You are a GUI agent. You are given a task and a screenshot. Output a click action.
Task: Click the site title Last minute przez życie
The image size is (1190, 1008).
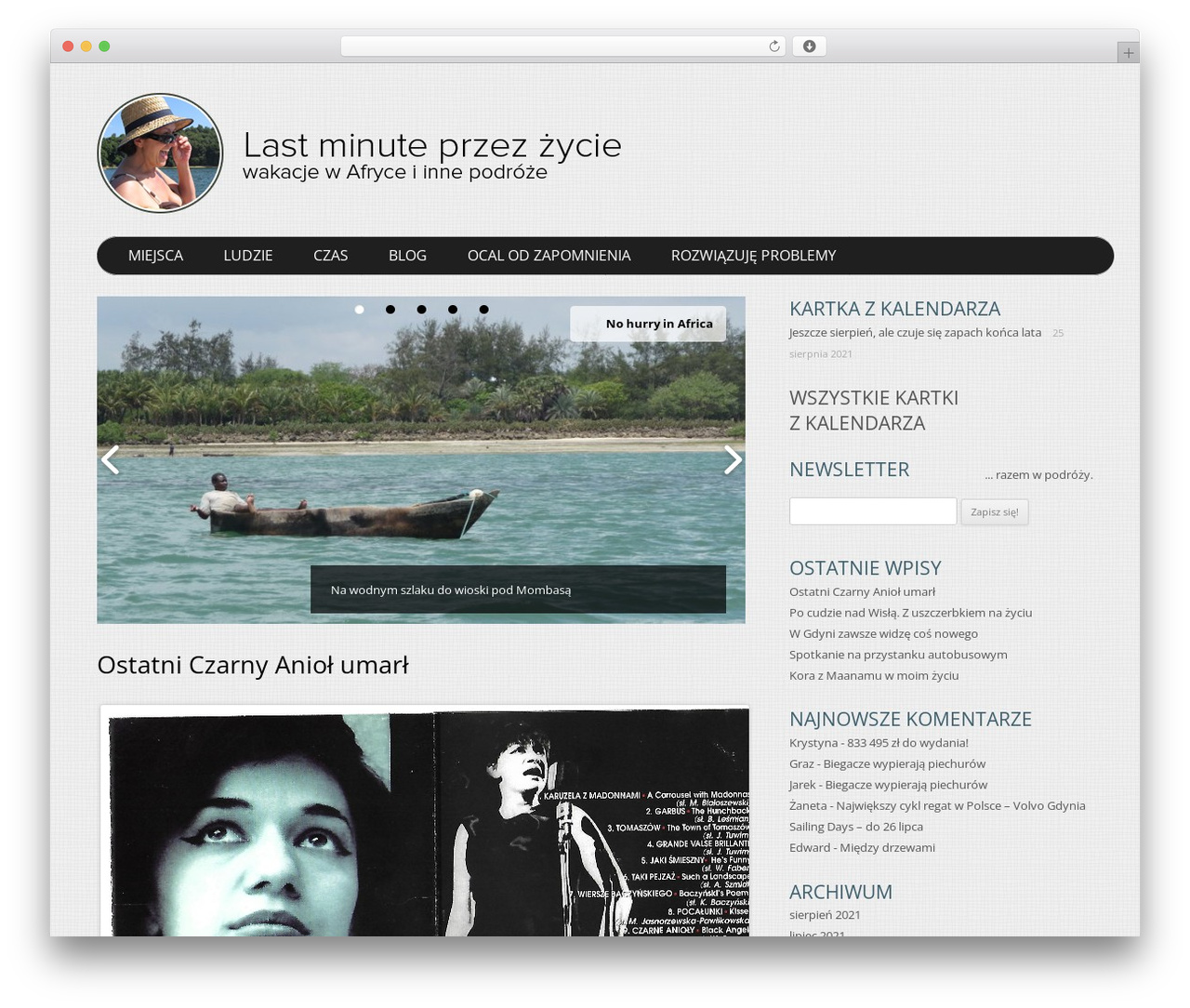[432, 145]
